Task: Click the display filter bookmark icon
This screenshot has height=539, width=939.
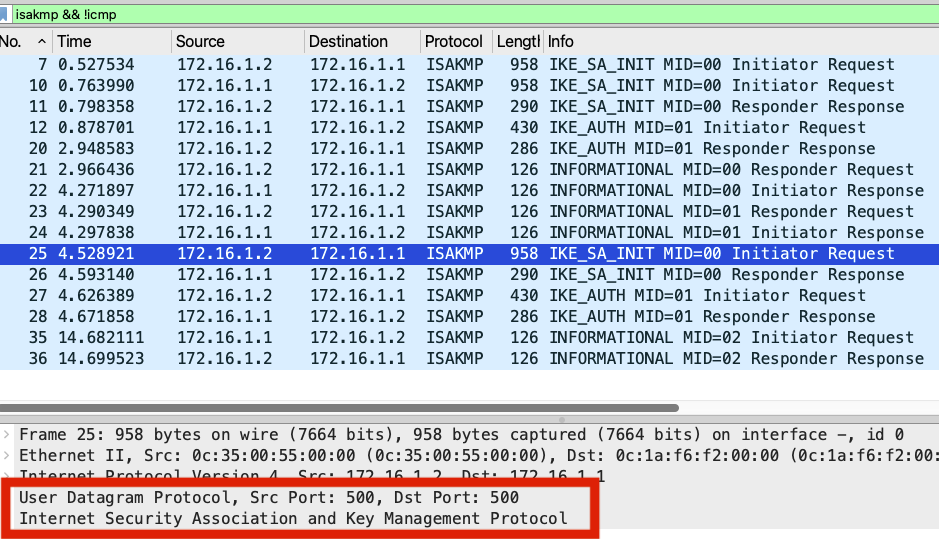Action: (x=4, y=14)
